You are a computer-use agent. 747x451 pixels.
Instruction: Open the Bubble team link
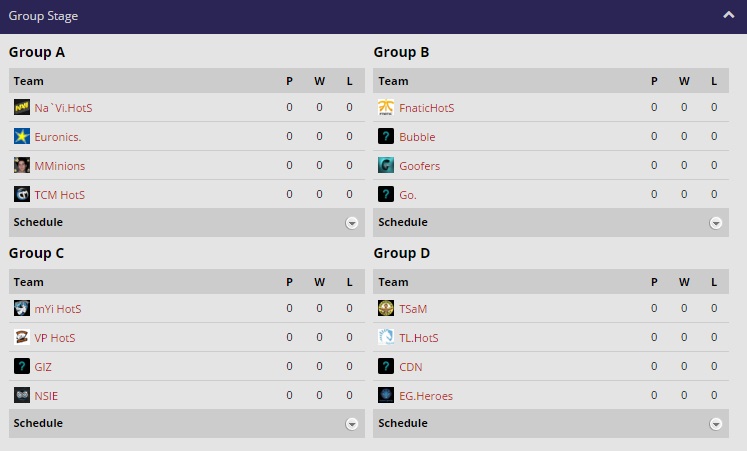click(x=417, y=137)
